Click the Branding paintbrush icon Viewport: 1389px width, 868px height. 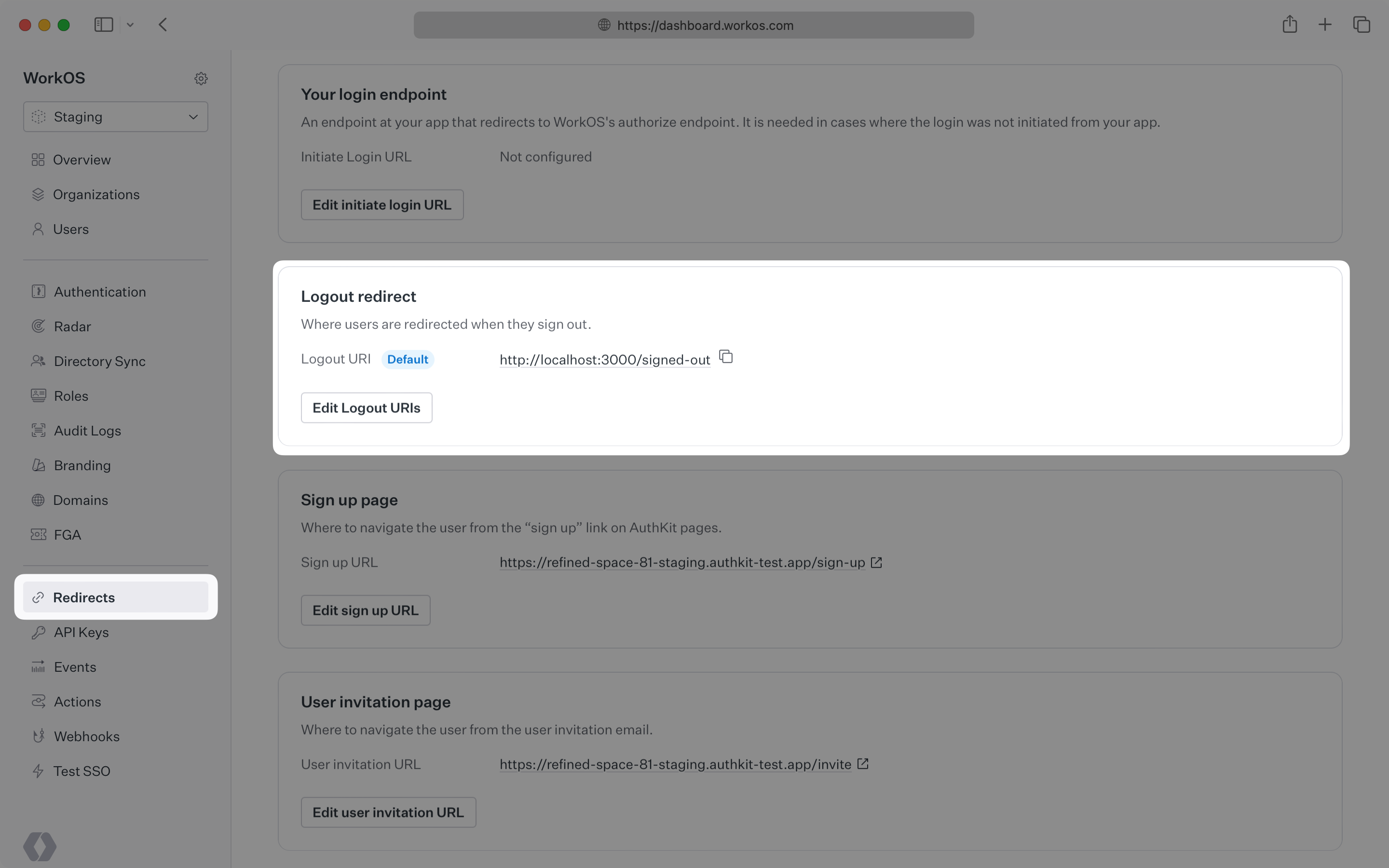[38, 465]
